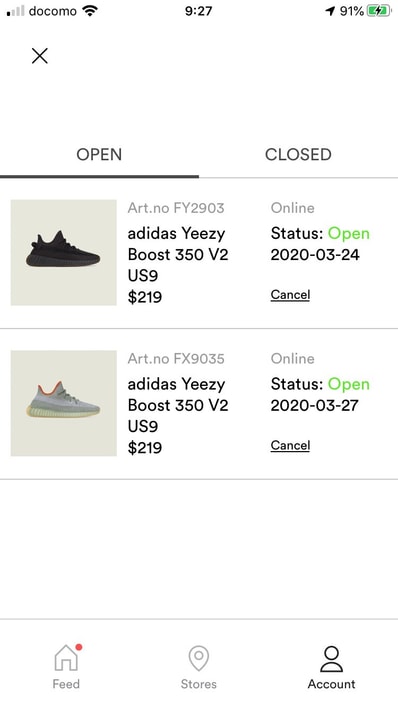The height and width of the screenshot is (708, 398).
Task: Select the OPEN tab
Action: pyautogui.click(x=99, y=155)
